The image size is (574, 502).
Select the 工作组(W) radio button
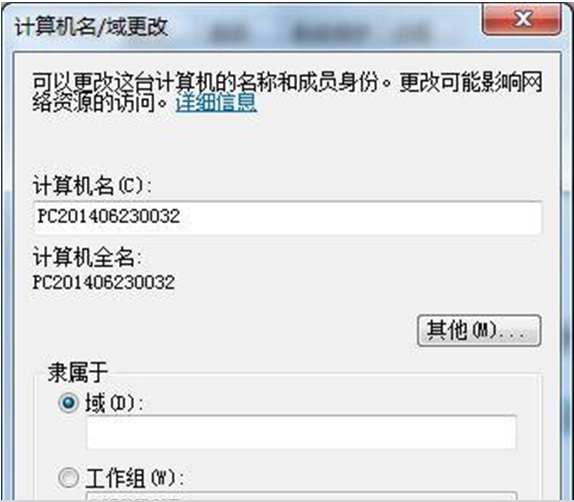(68, 477)
